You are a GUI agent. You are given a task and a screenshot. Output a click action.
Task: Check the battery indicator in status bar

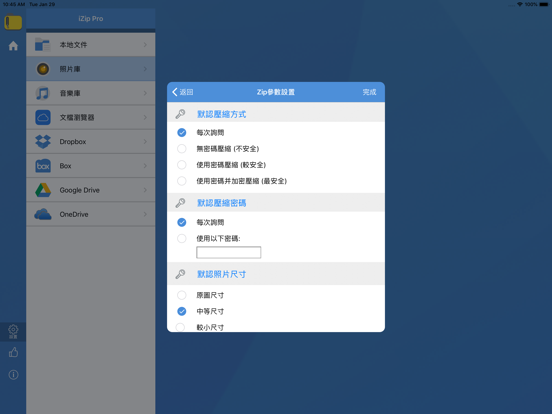544,4
